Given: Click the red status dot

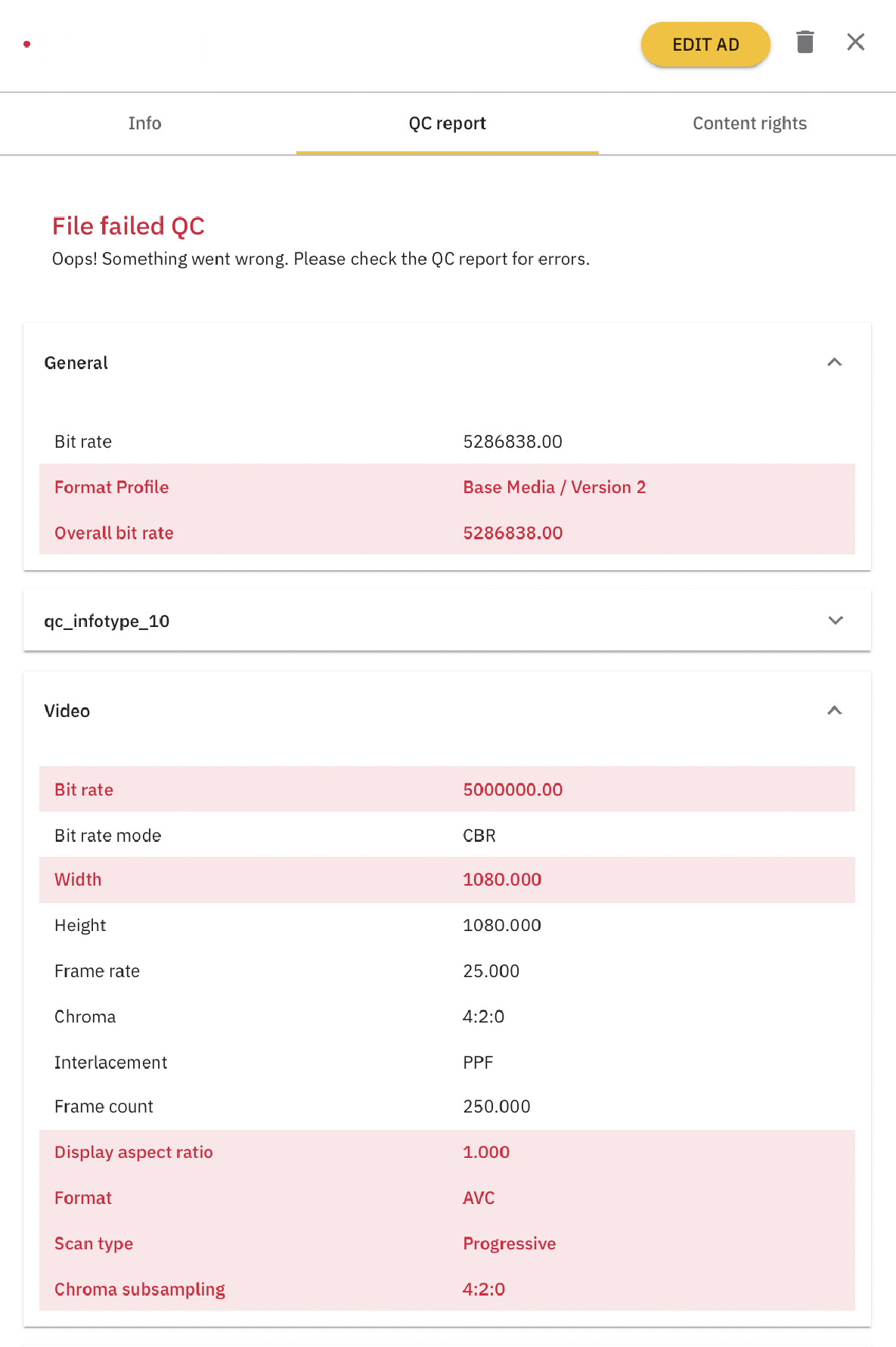Looking at the screenshot, I should click(x=27, y=45).
